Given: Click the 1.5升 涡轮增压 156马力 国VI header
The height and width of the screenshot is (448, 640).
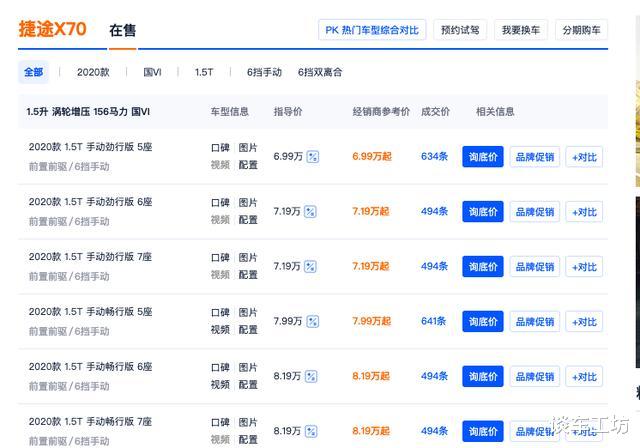Looking at the screenshot, I should 88,112.
